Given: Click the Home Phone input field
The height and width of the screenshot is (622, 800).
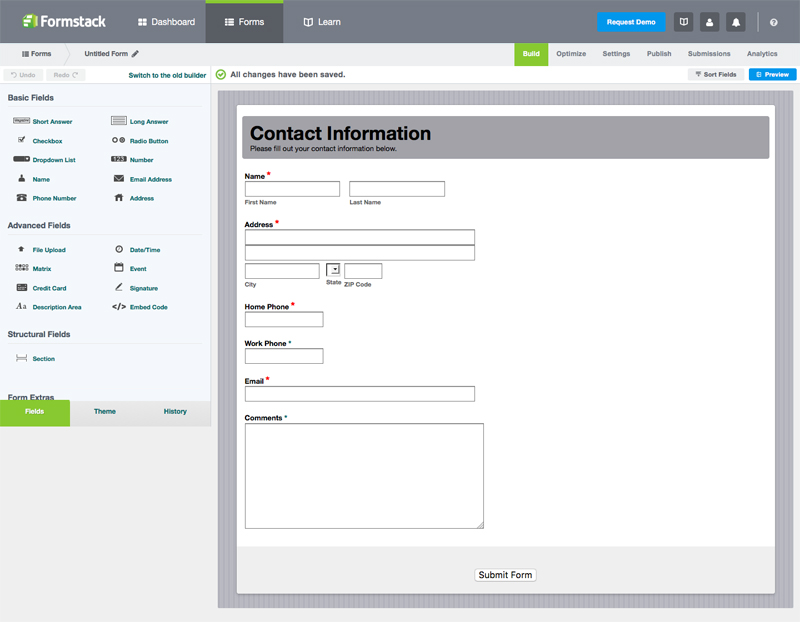Looking at the screenshot, I should coord(284,319).
